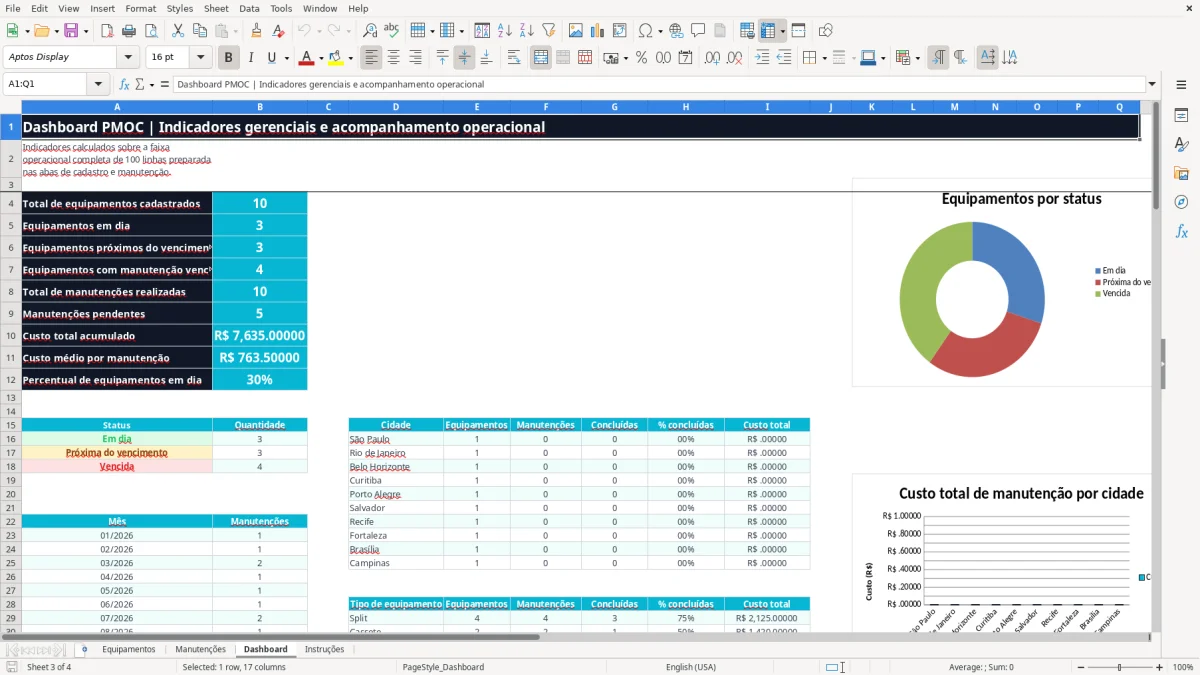This screenshot has height=675, width=1200.
Task: Click the Select Function sigma button
Action: [x=140, y=84]
